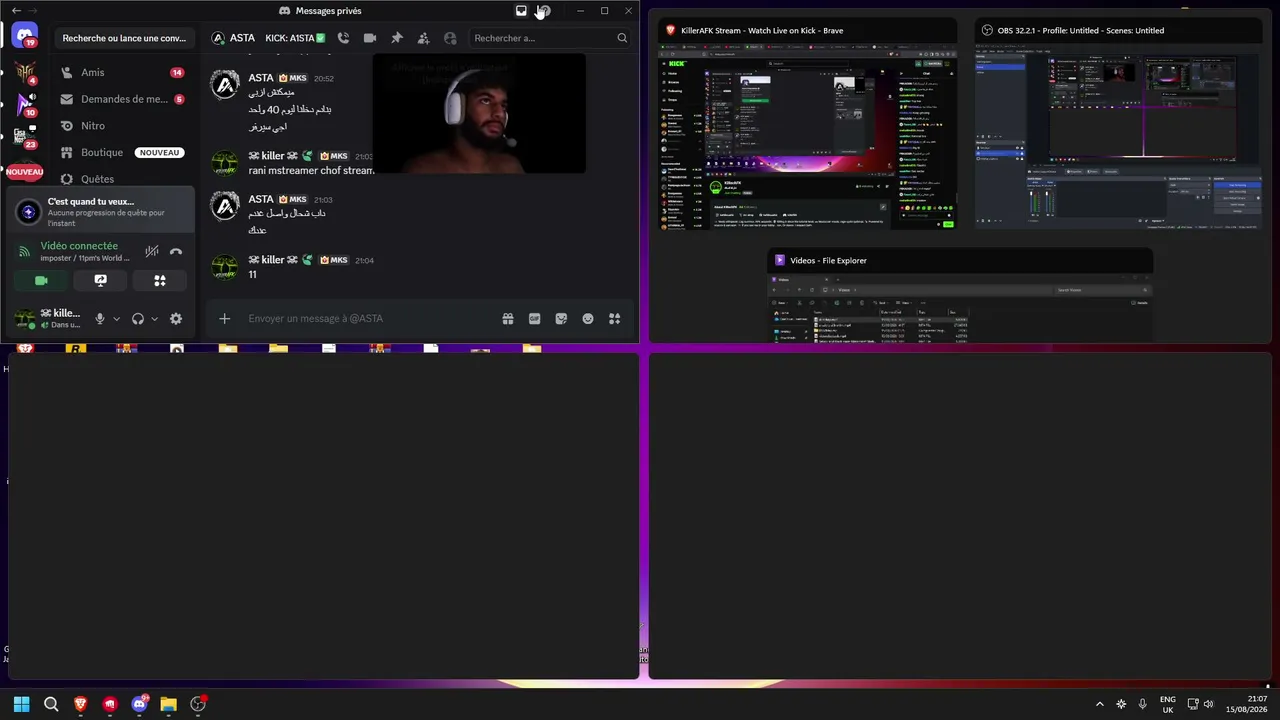Expand microphone input options arrow
Image resolution: width=1280 pixels, height=720 pixels.
(116, 319)
